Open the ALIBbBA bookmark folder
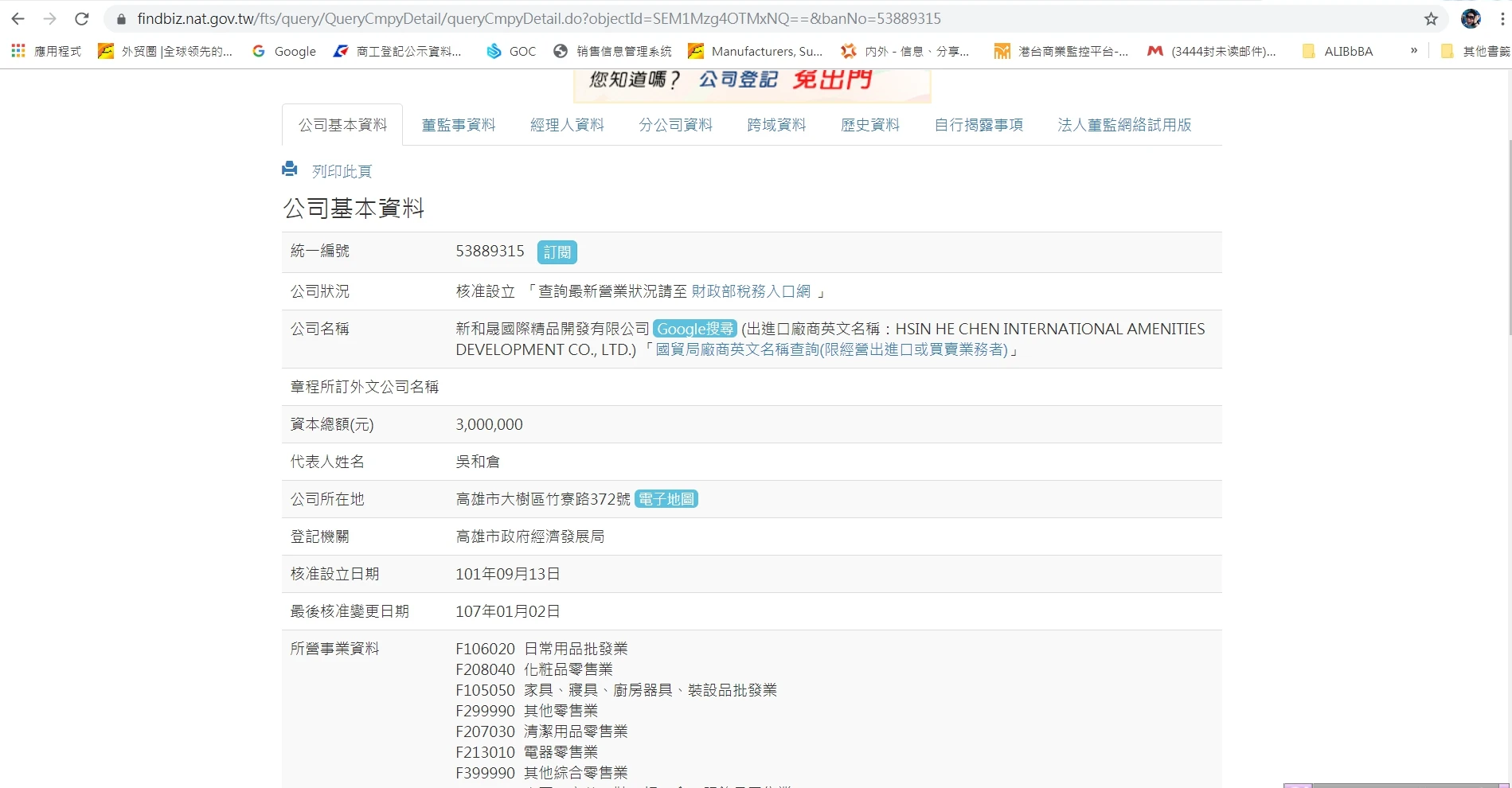 pyautogui.click(x=1338, y=51)
